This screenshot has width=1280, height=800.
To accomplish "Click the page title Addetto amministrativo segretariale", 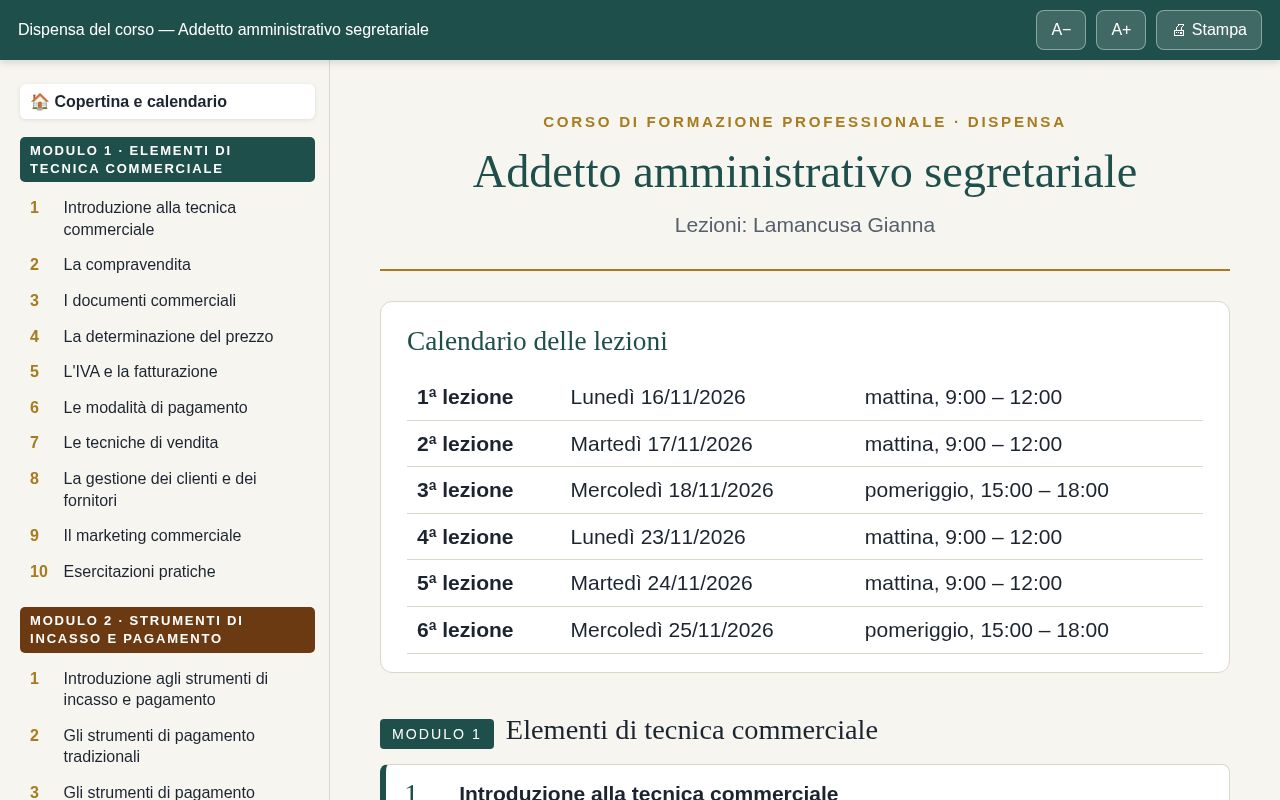I will 805,172.
